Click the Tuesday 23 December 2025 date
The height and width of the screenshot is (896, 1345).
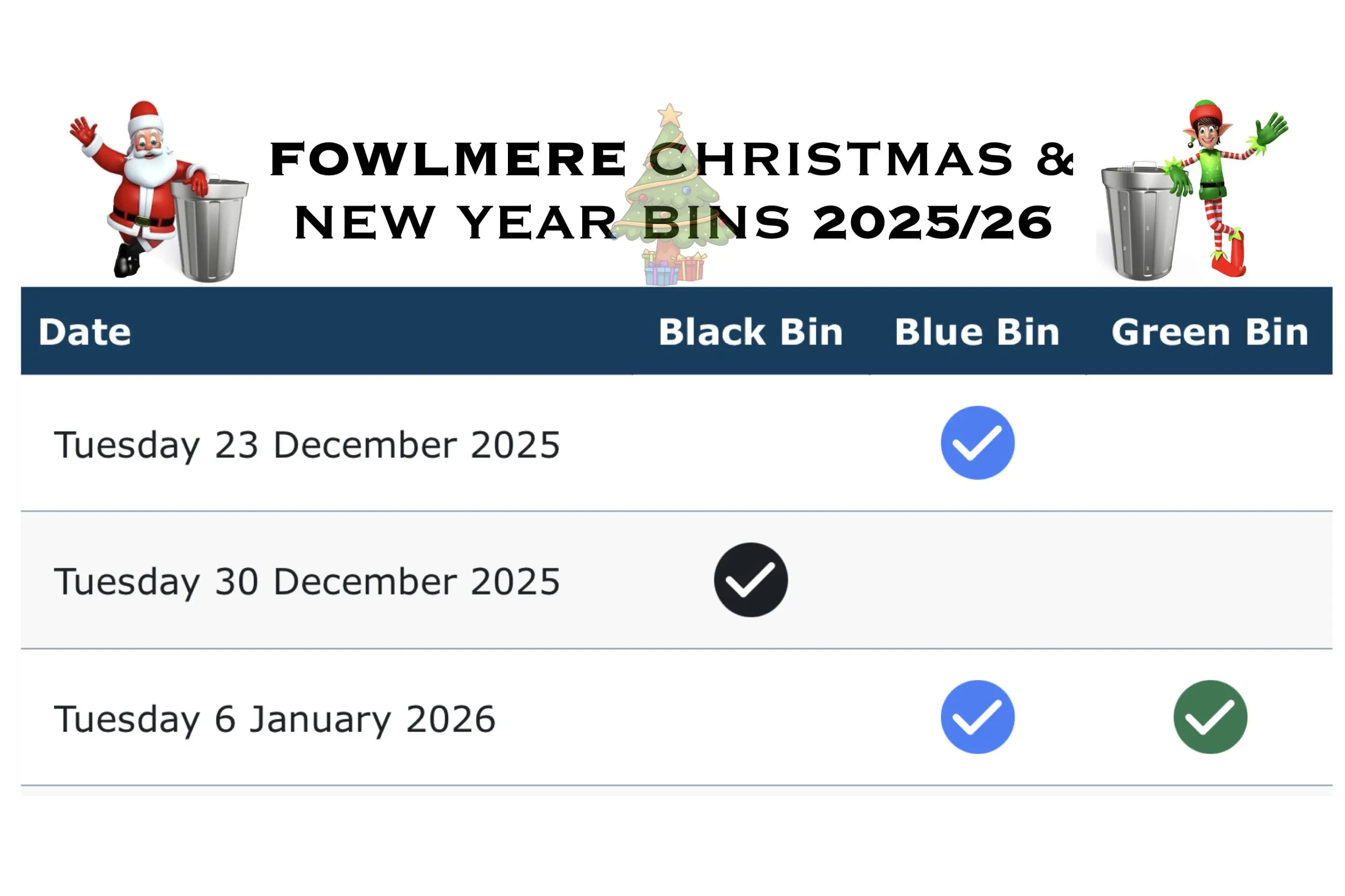306,445
